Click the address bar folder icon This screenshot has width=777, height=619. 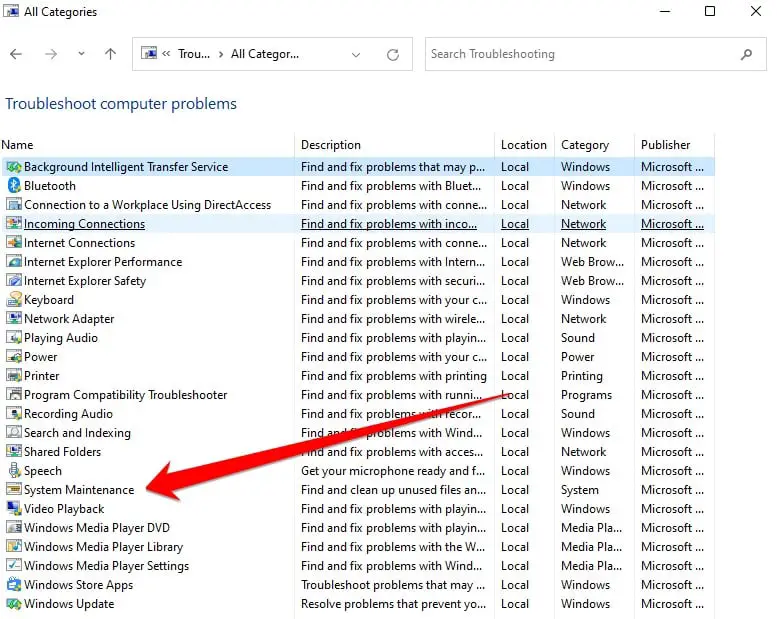pos(149,53)
